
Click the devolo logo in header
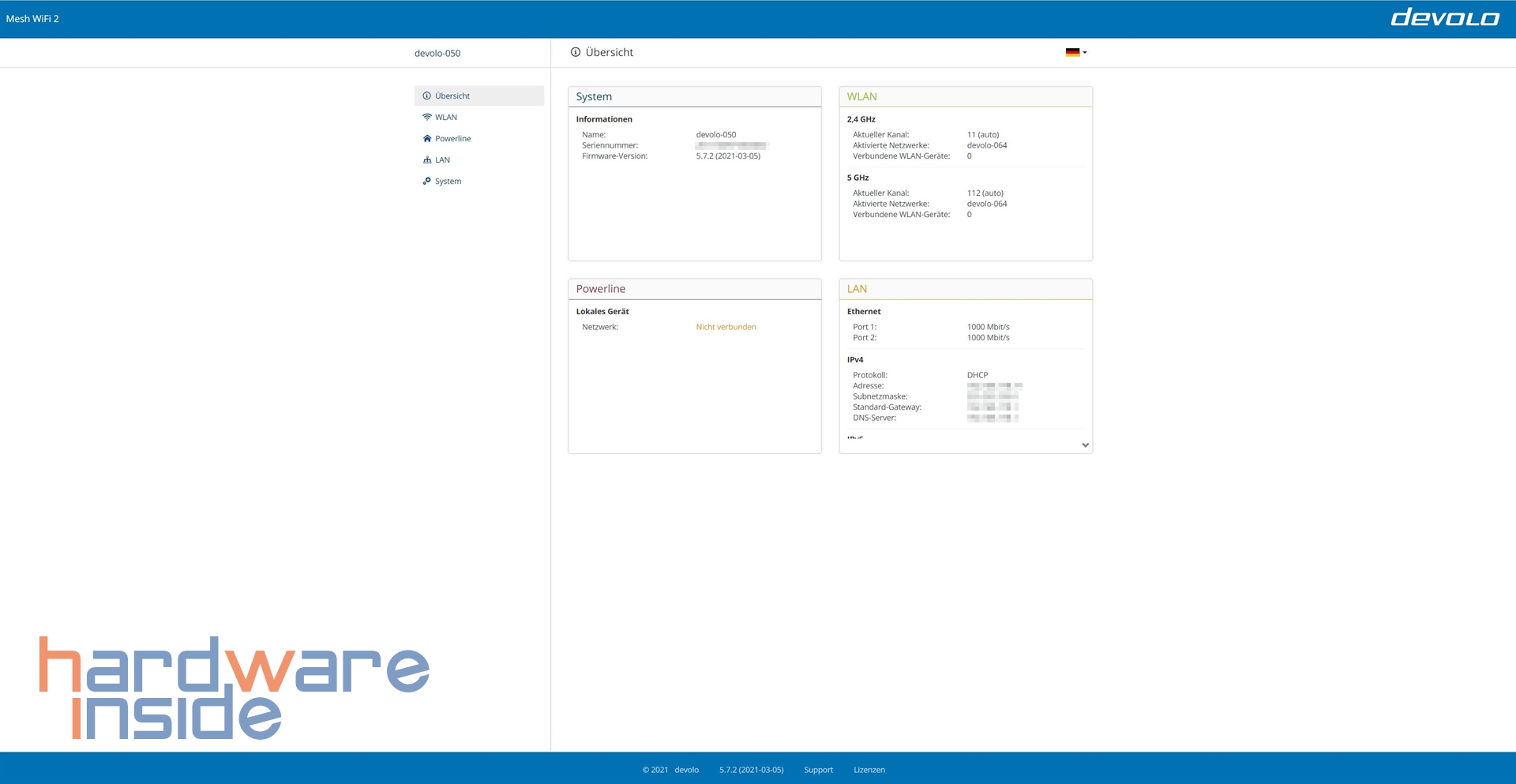coord(1445,17)
